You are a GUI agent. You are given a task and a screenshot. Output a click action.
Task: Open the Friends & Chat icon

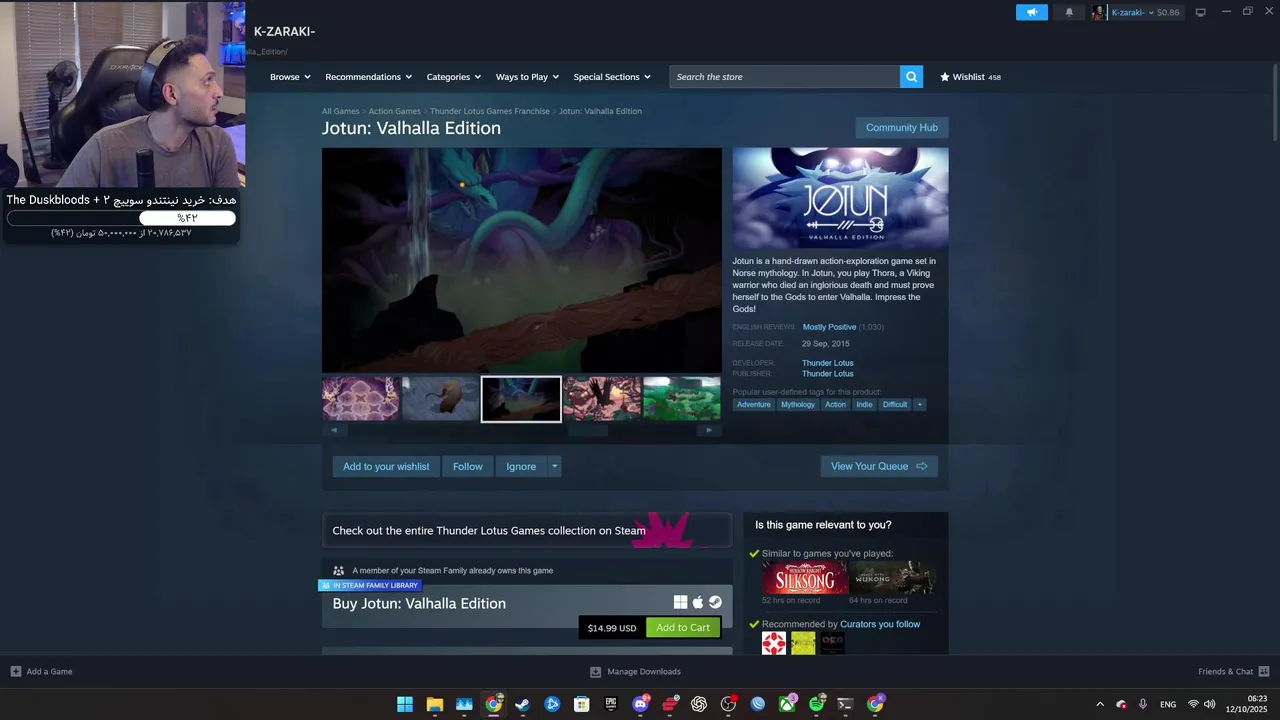coord(1264,671)
